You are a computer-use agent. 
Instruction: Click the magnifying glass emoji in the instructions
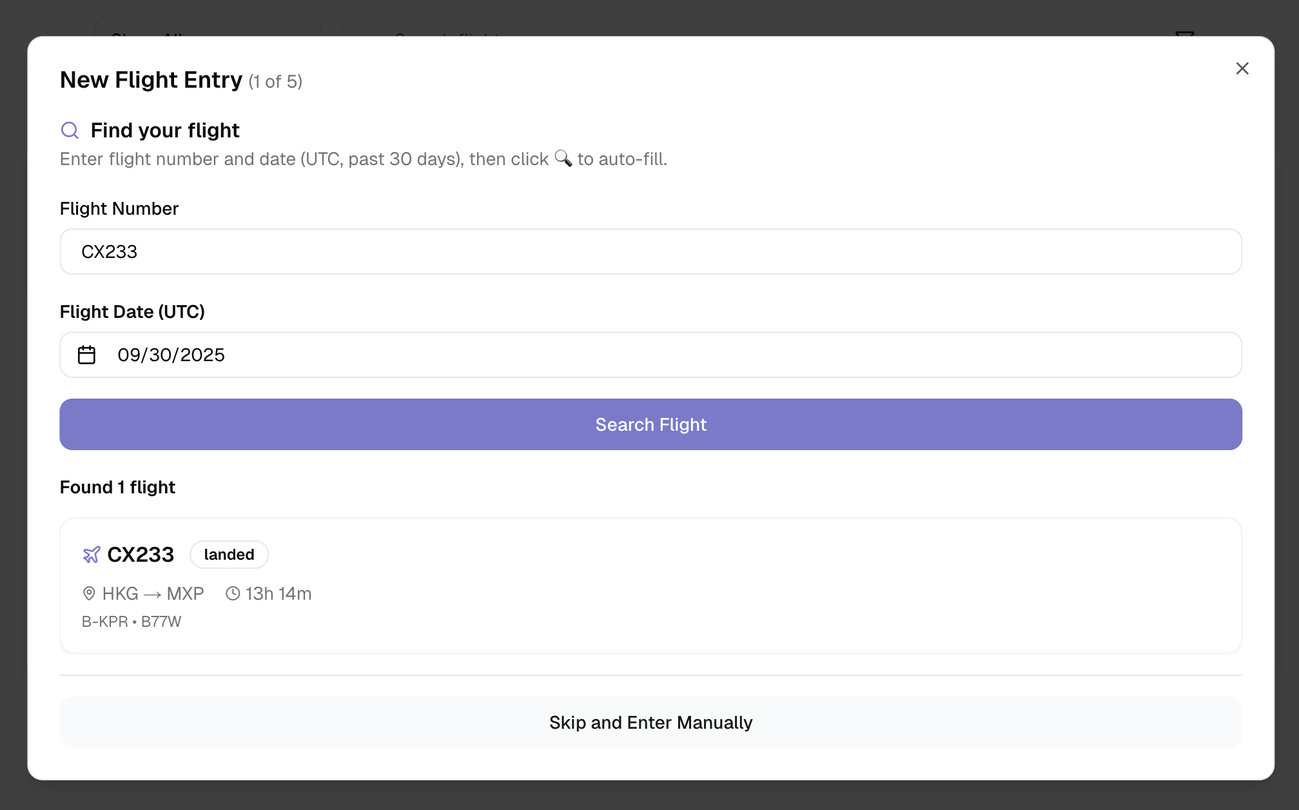(x=563, y=159)
